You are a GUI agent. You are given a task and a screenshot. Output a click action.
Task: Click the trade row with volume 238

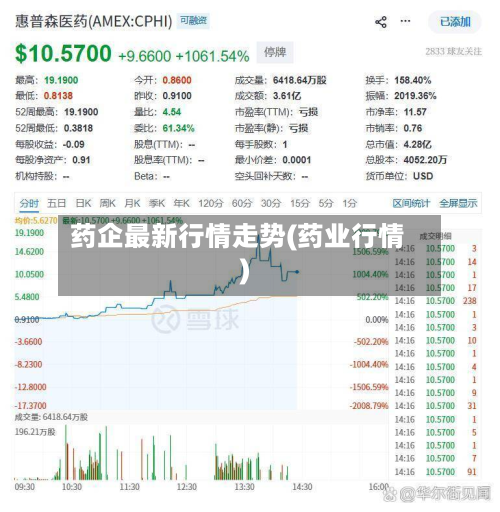point(436,301)
